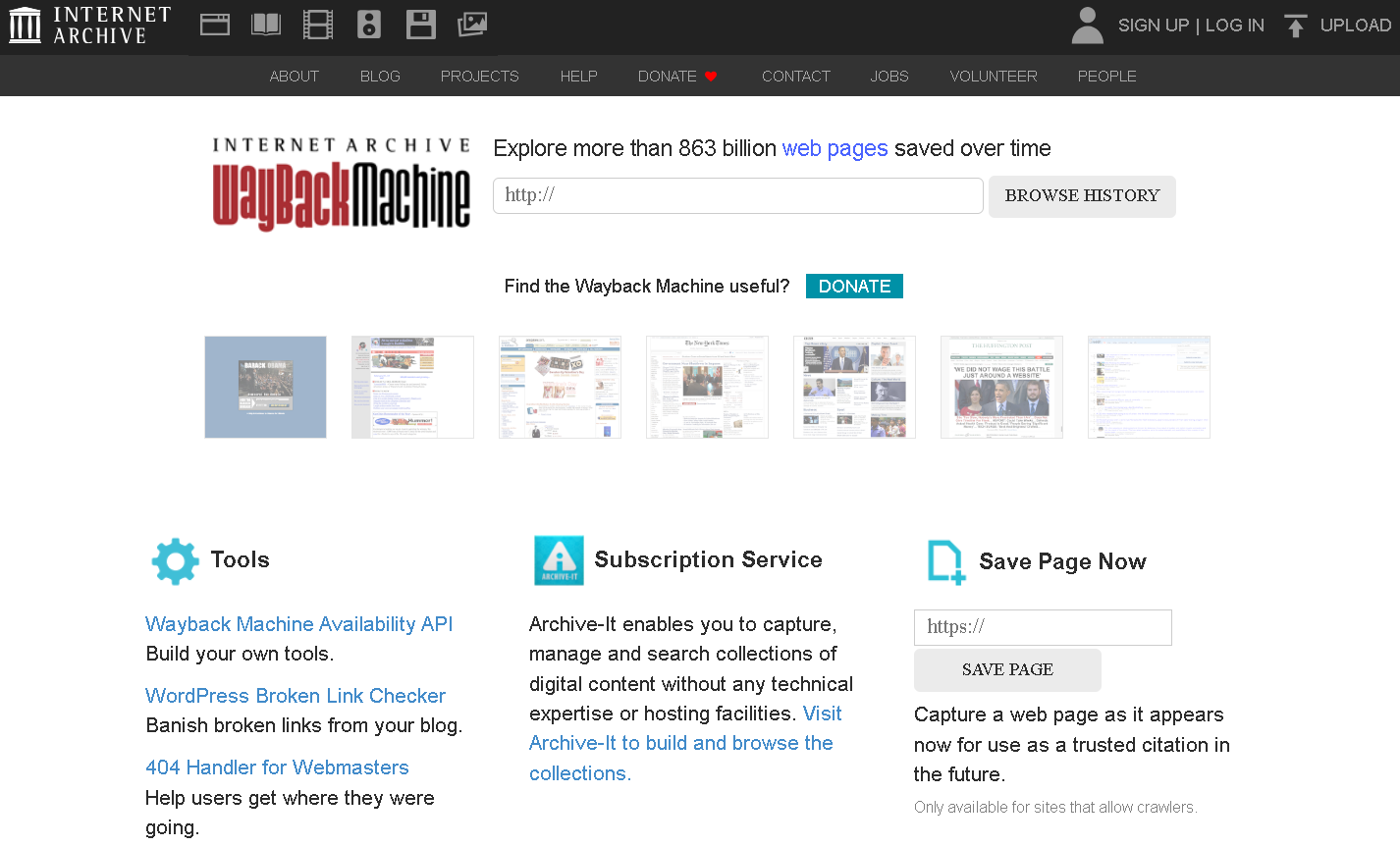Image resolution: width=1400 pixels, height=846 pixels.
Task: Go to the VOLUNTEER page
Action: point(994,76)
